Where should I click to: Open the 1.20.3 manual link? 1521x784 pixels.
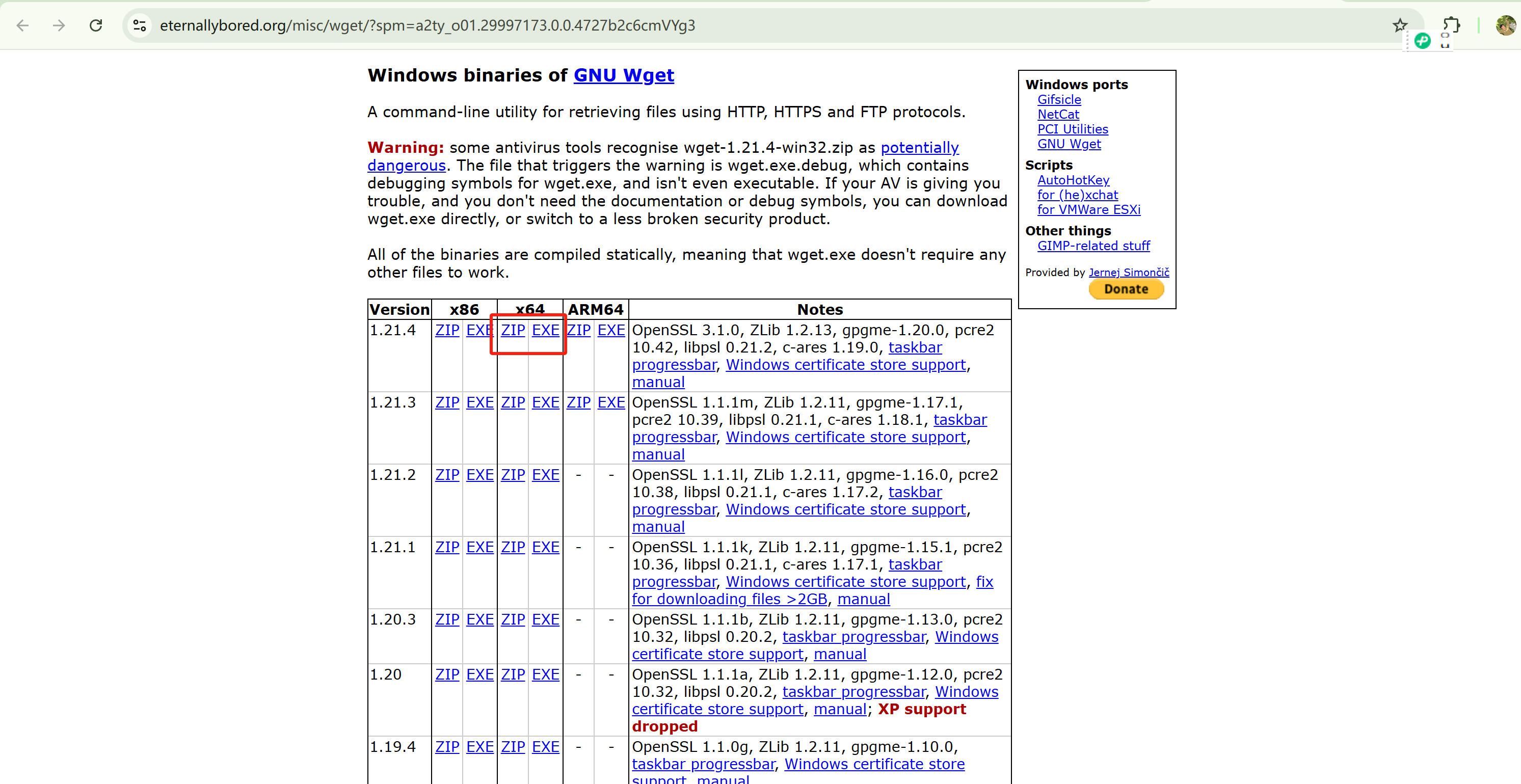pos(840,654)
